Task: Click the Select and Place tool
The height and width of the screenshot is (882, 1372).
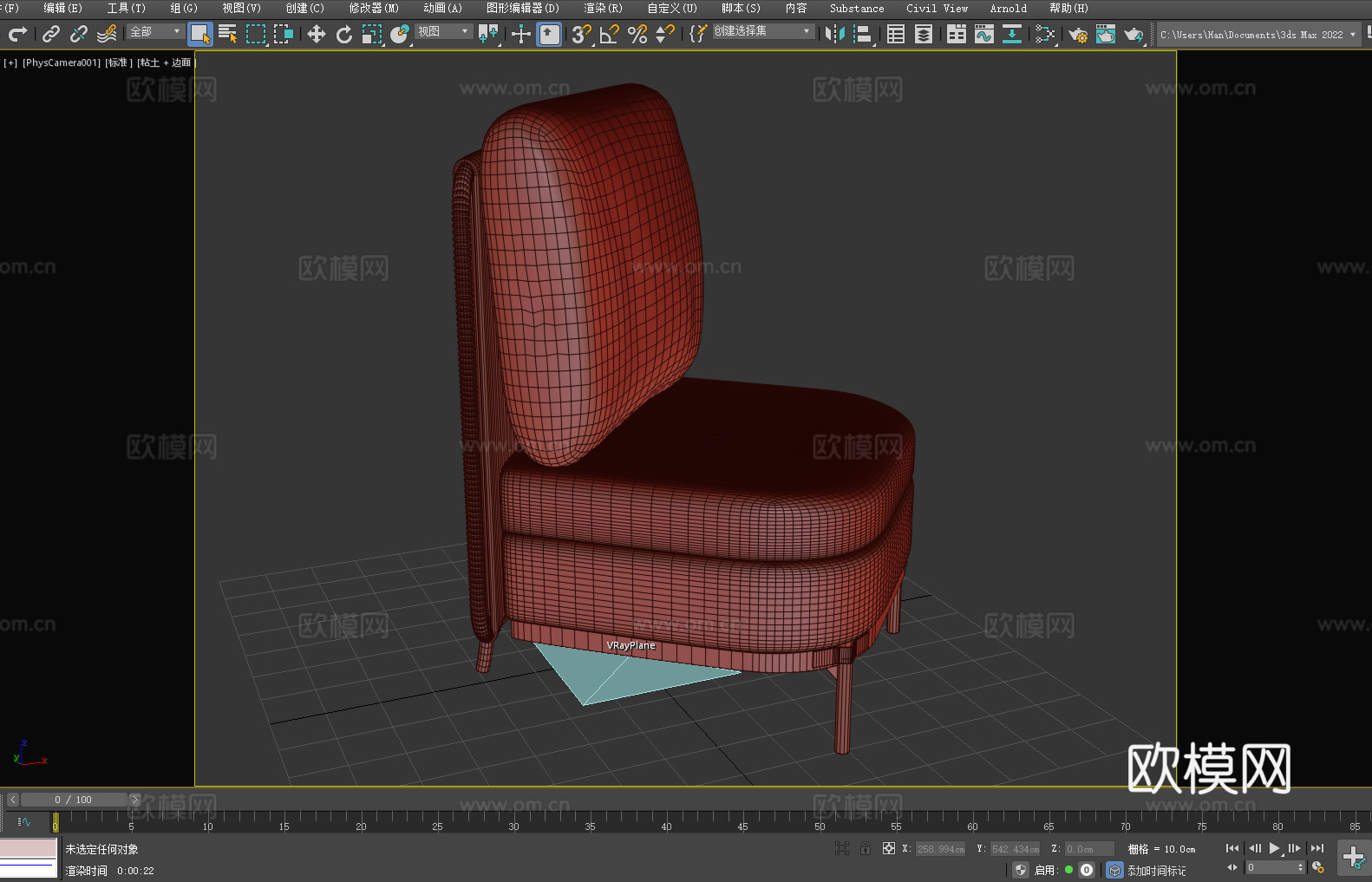Action: pos(400,34)
